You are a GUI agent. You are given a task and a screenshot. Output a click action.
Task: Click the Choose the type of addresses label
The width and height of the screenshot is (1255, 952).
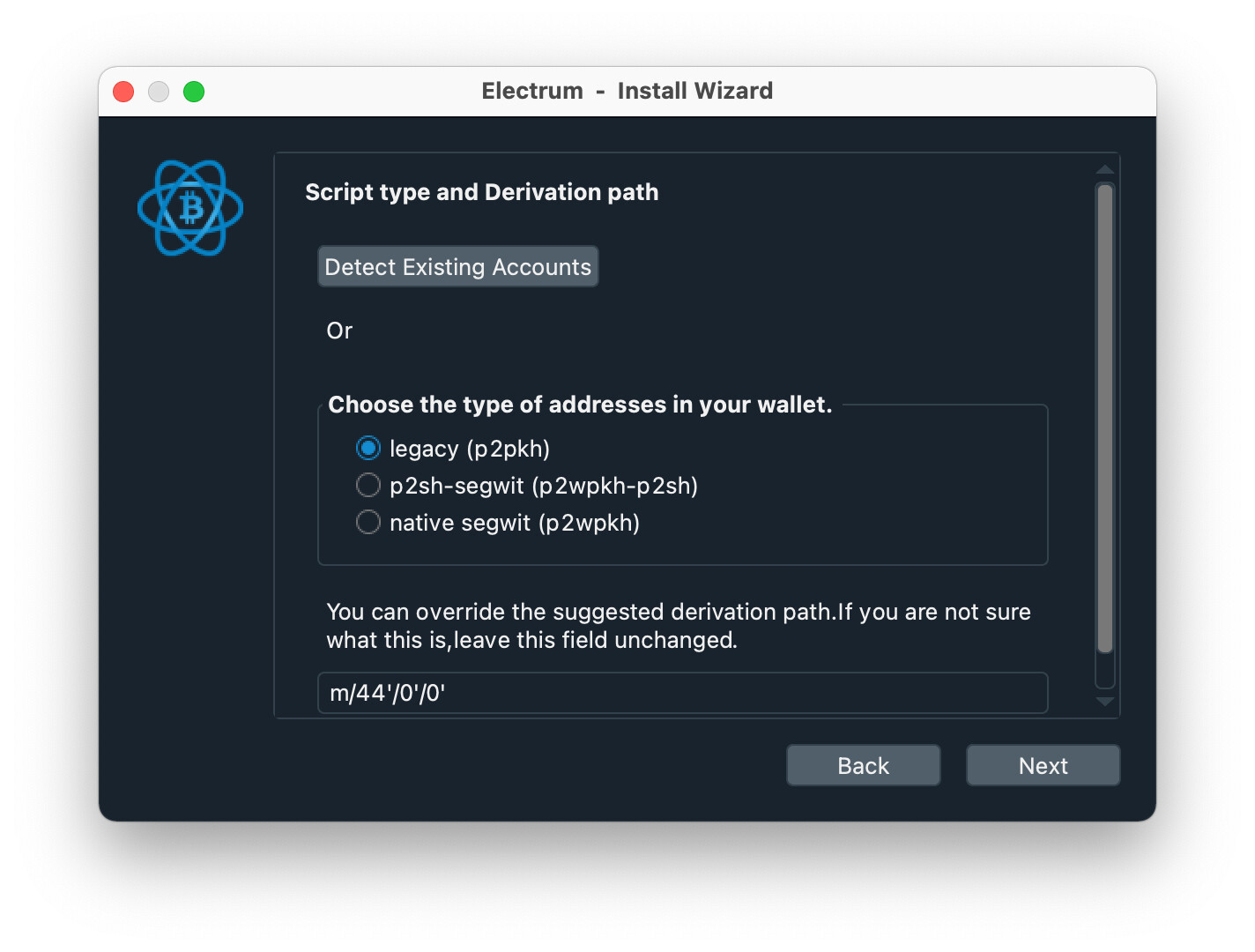pos(580,405)
